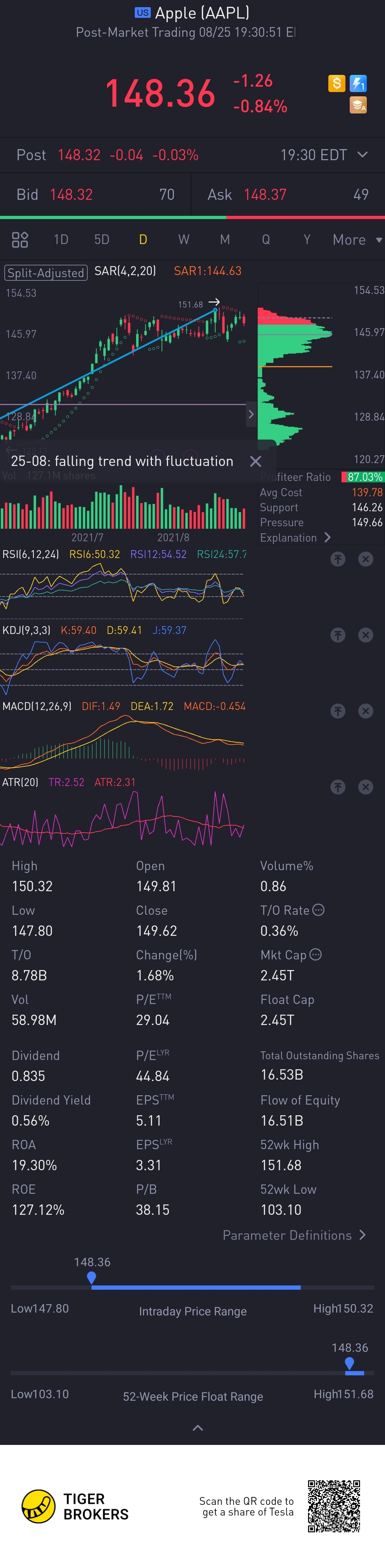
Task: Tap the Apple (AAPL) title
Action: 202,13
